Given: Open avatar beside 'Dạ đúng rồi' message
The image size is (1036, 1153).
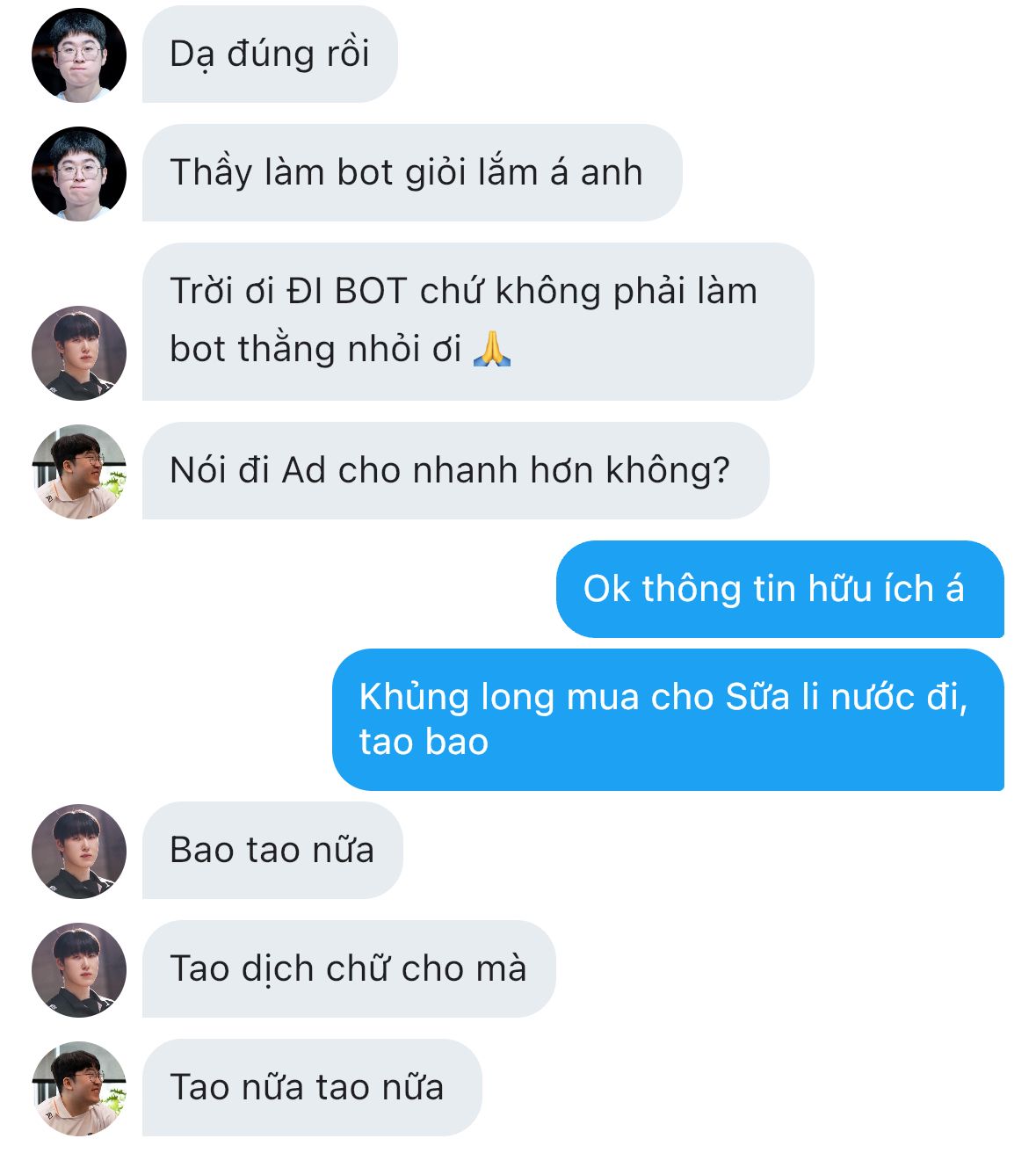Looking at the screenshot, I should 79,55.
